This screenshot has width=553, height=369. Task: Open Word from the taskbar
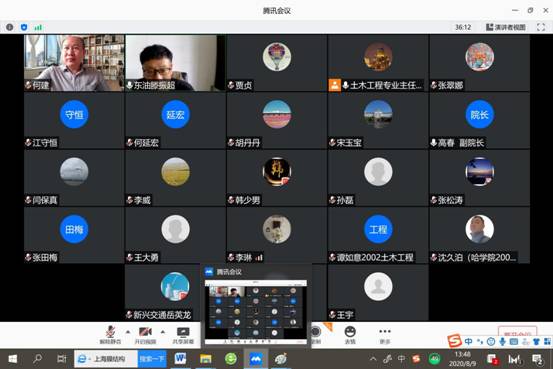pos(181,359)
